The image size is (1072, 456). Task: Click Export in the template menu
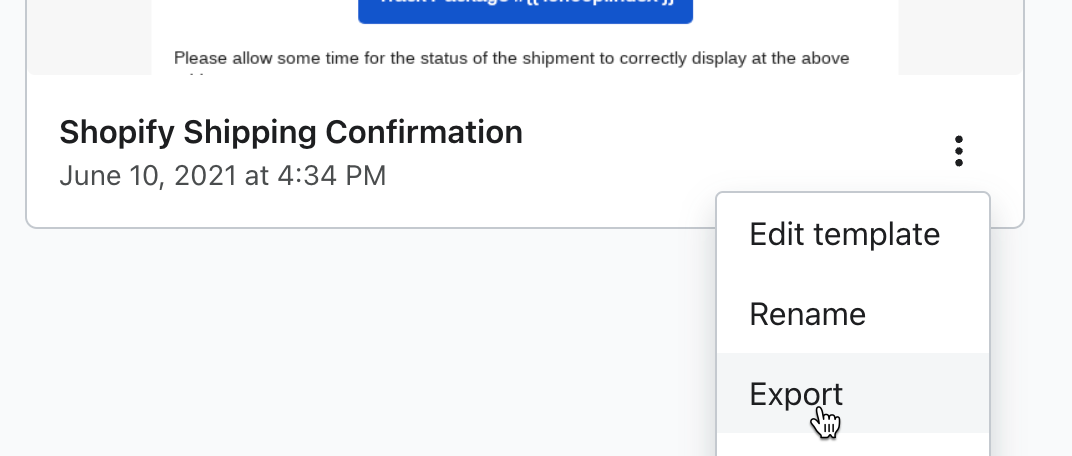[x=796, y=393]
